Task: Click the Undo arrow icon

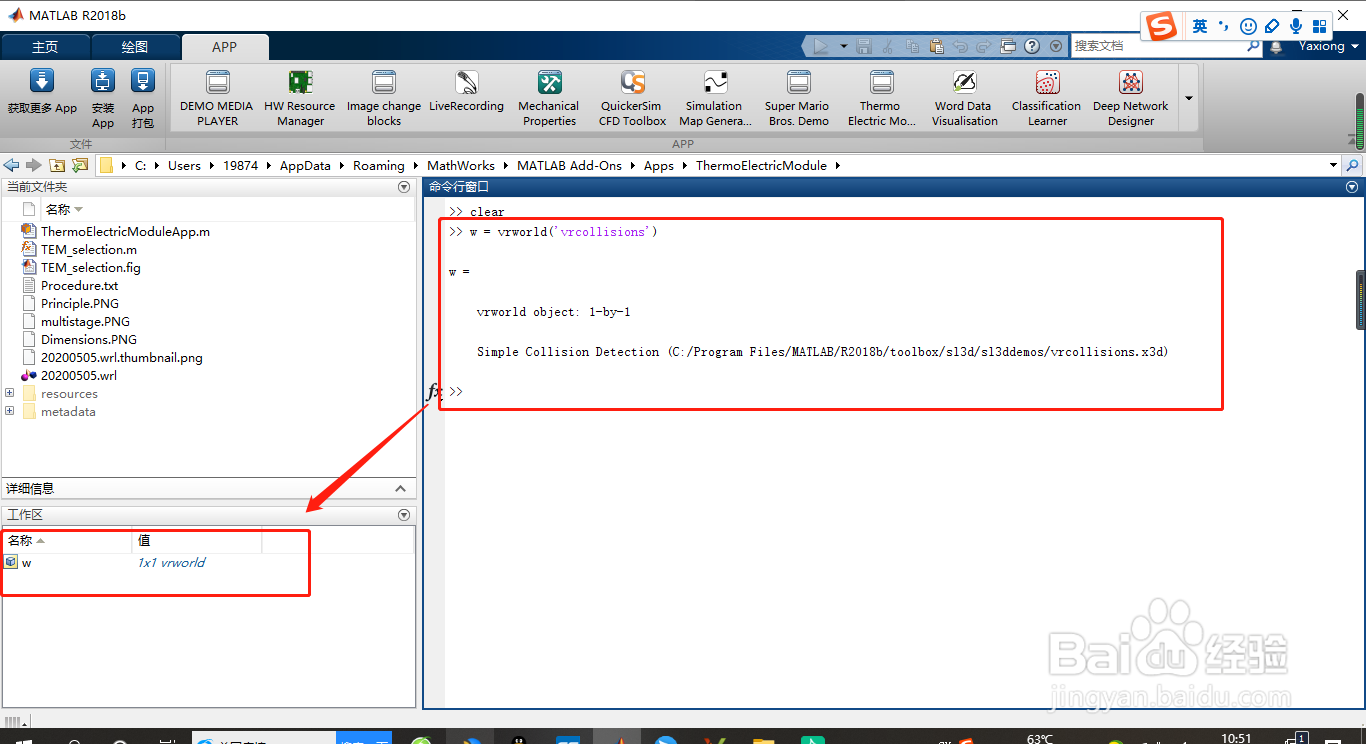Action: (x=960, y=46)
